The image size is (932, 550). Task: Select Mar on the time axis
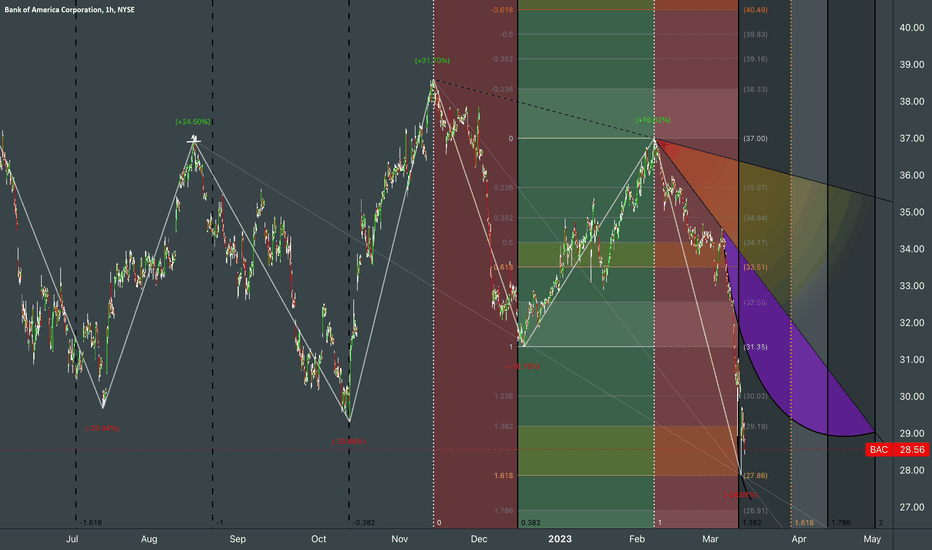710,539
